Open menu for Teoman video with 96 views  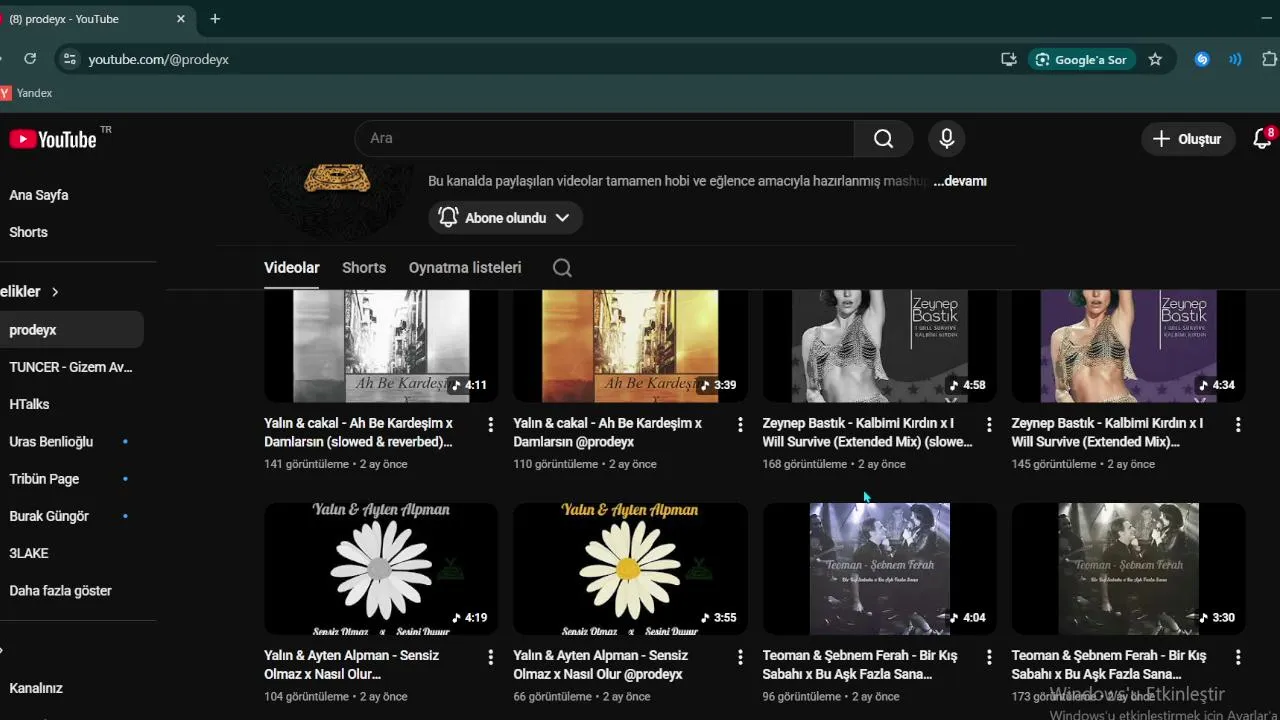click(989, 657)
